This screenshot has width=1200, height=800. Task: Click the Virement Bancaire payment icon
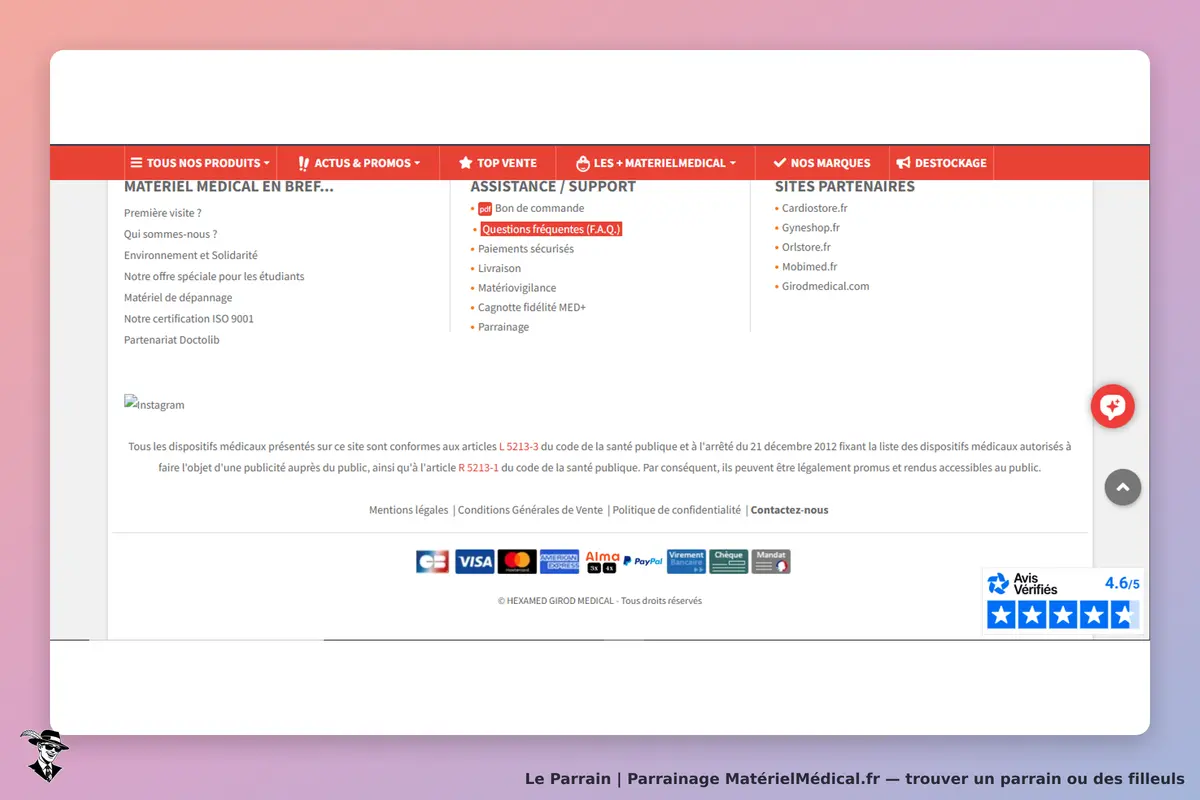tap(687, 562)
